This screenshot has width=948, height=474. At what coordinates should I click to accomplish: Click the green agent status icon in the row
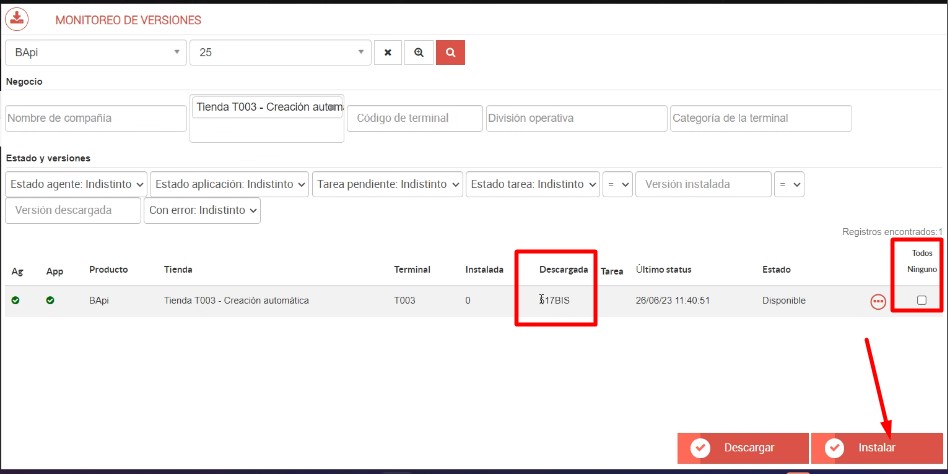[x=16, y=300]
